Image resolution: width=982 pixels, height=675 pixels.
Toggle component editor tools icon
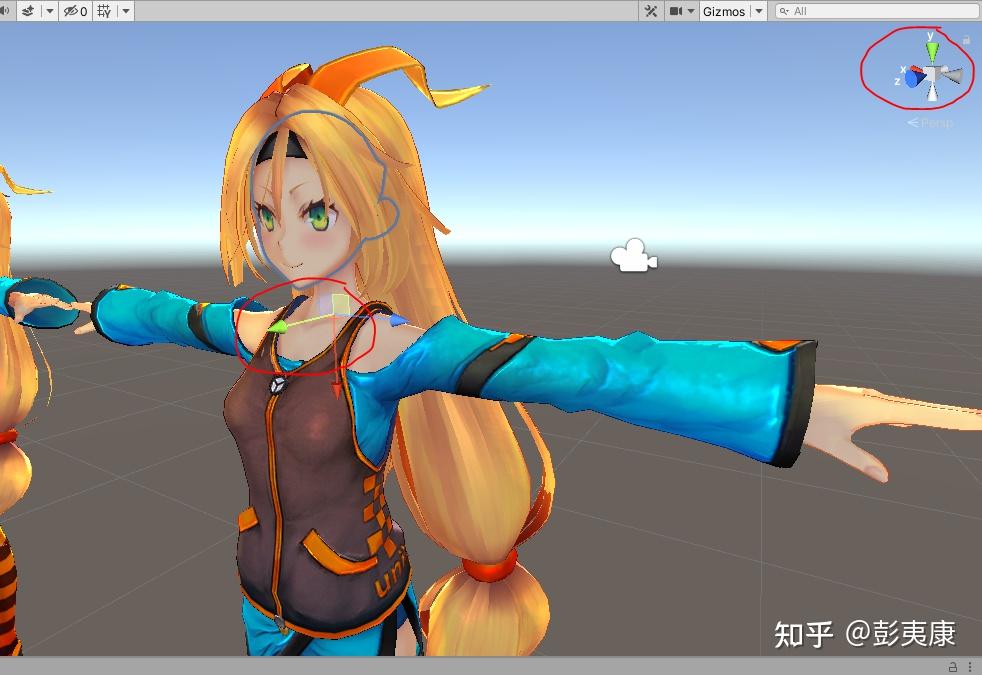[651, 11]
